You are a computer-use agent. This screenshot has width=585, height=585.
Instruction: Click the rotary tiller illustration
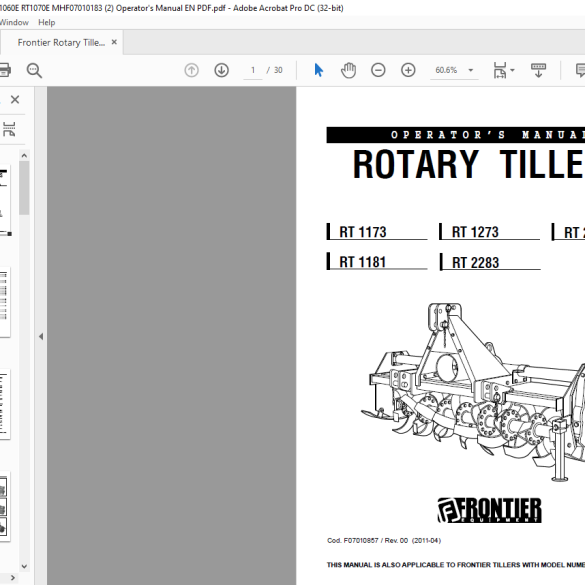473,392
